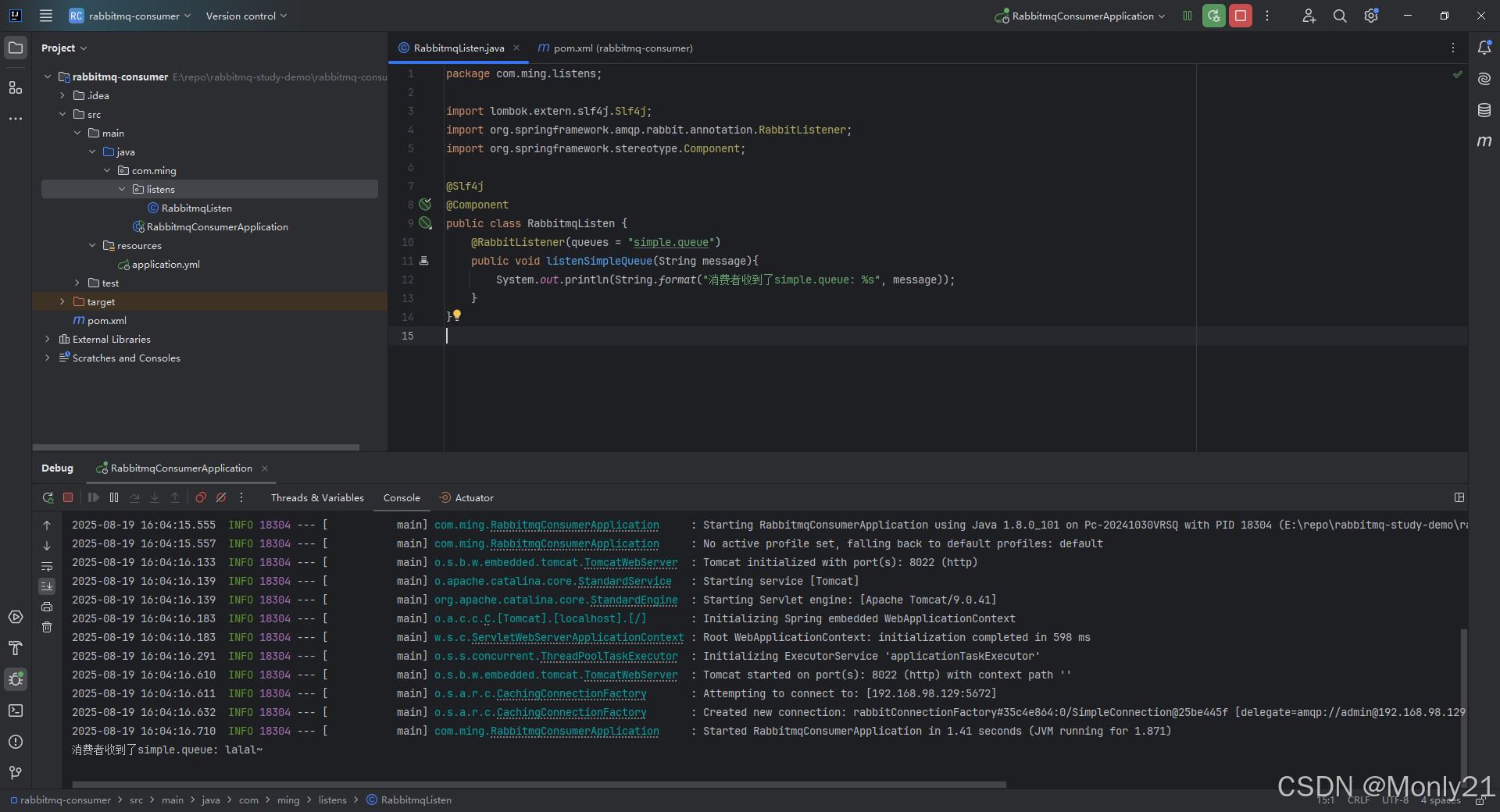Open the Build tool window hammer icon
The image size is (1500, 812).
click(16, 648)
